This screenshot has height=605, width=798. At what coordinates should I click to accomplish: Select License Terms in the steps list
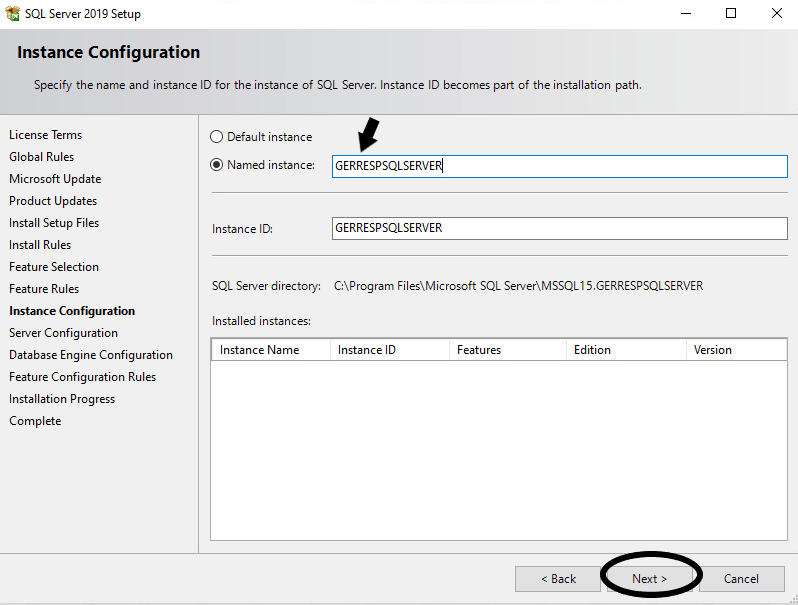point(45,135)
